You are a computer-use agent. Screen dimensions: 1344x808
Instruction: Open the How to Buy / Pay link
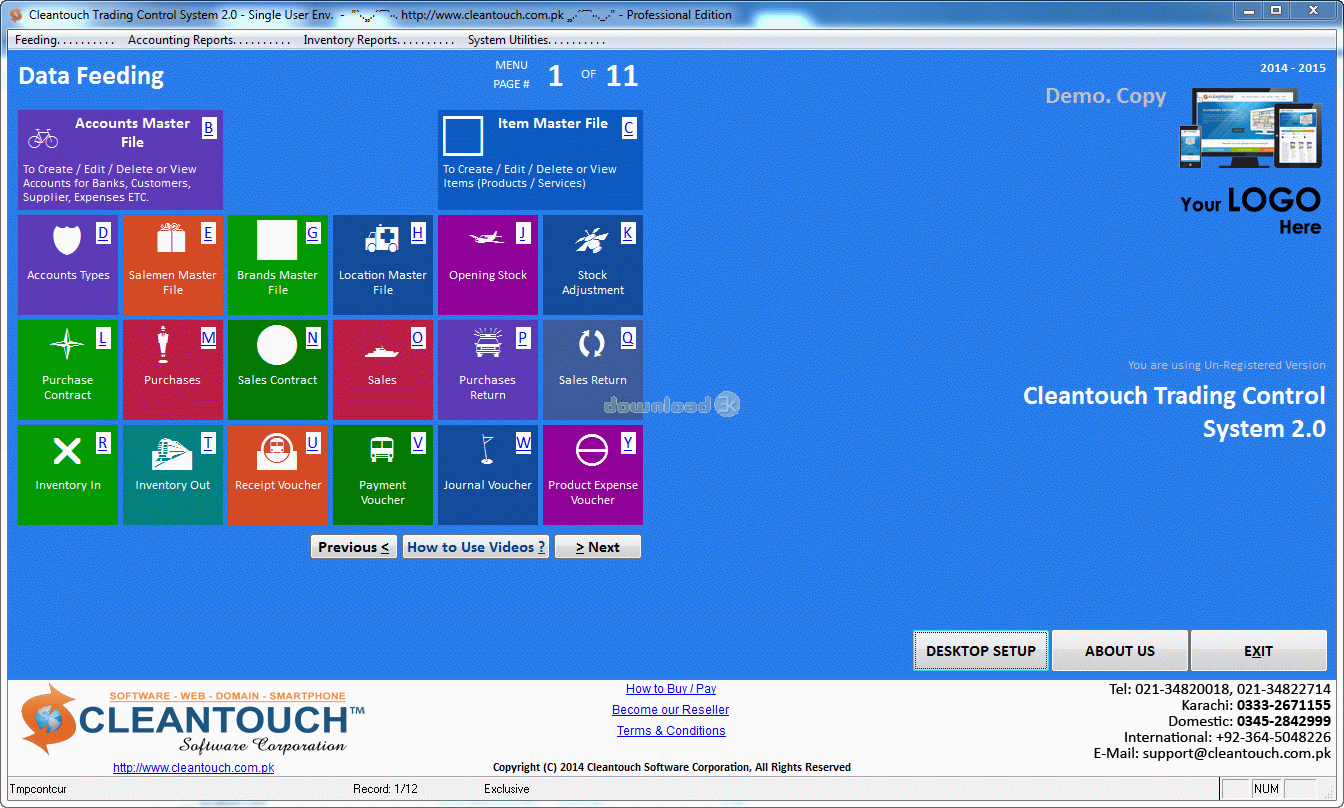(x=671, y=689)
